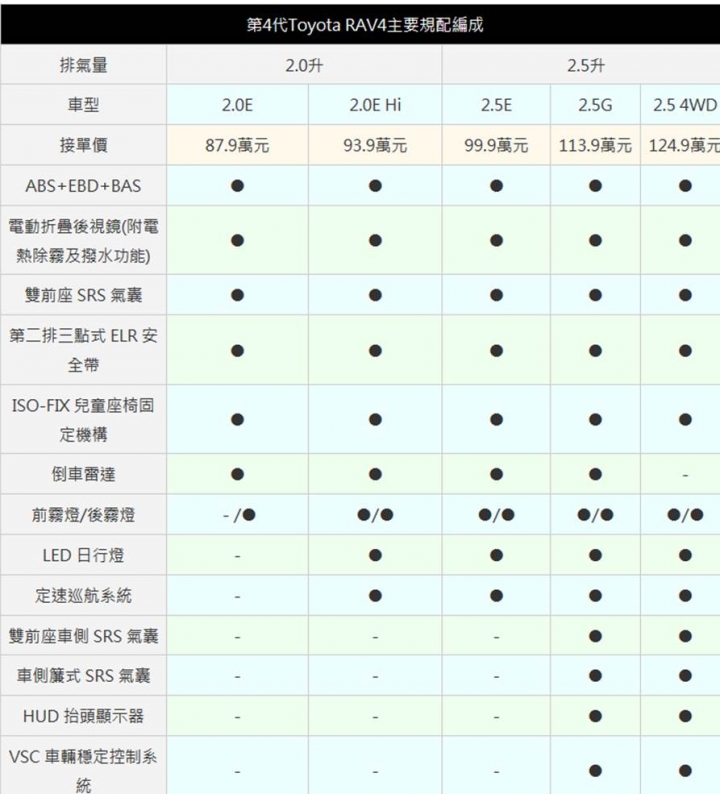Select the HUD 抬頭顯示器 label
The height and width of the screenshot is (794, 720).
point(84,716)
